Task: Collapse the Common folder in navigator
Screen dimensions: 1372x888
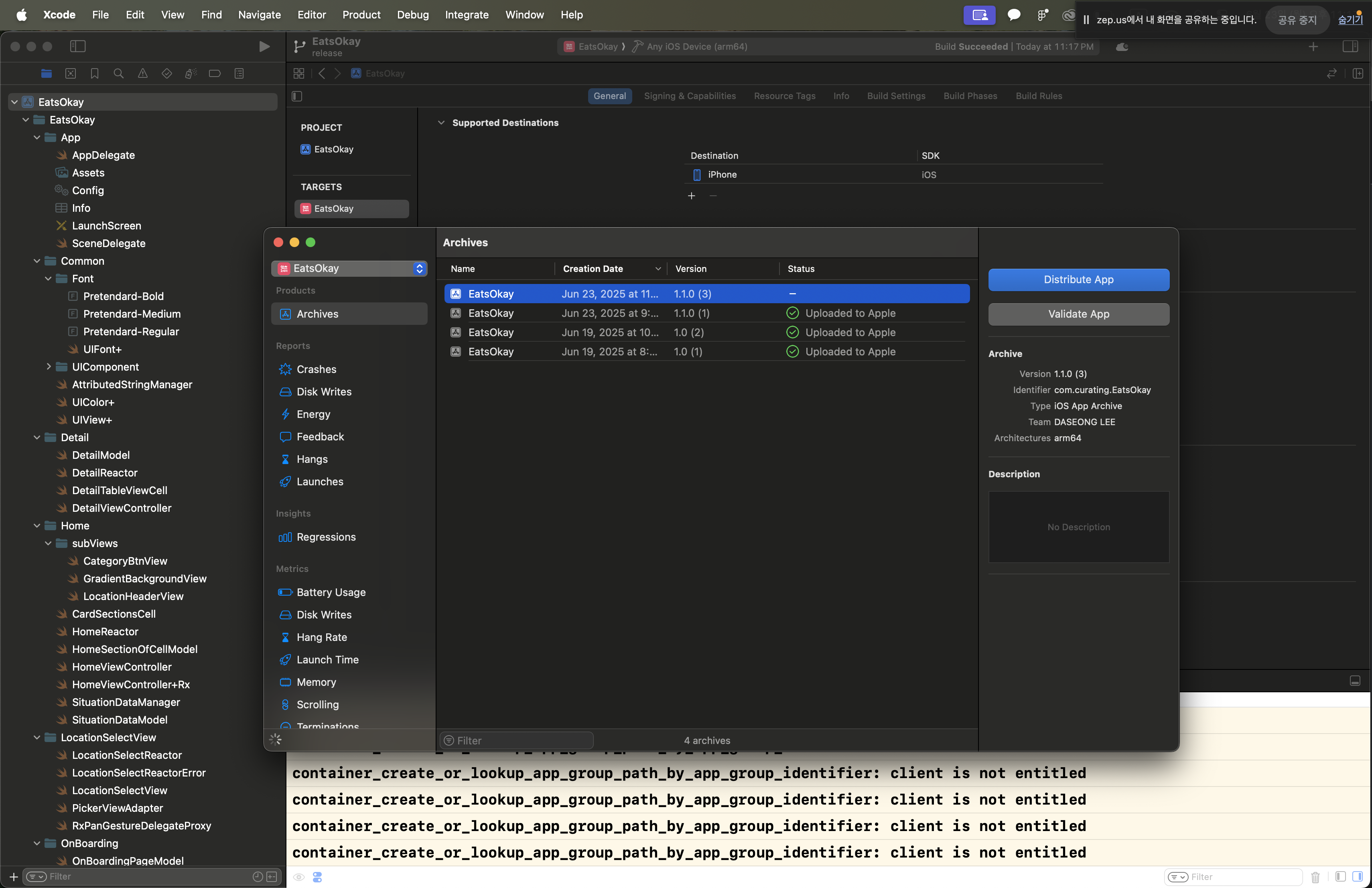Action: tap(37, 261)
